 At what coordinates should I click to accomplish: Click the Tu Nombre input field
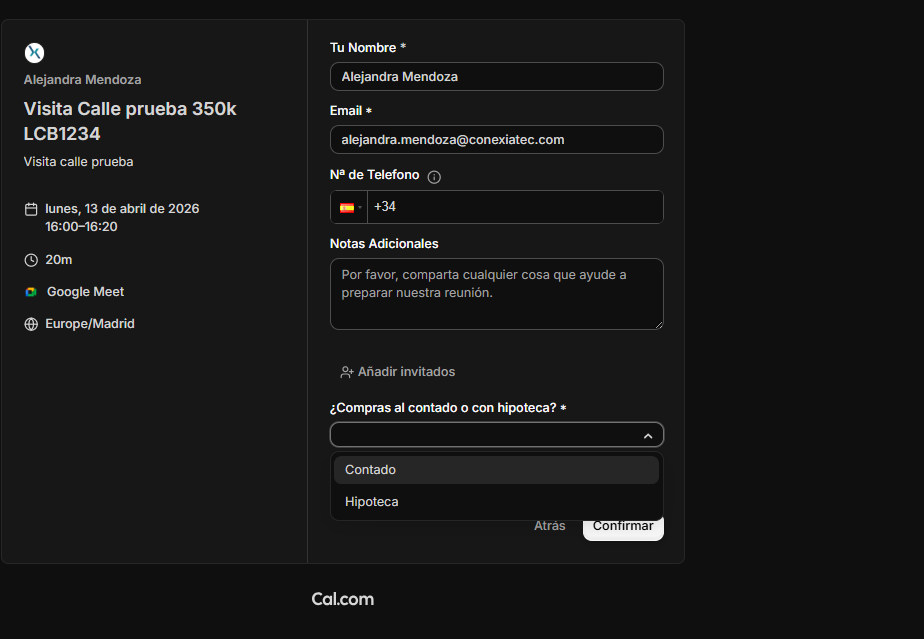click(x=496, y=77)
